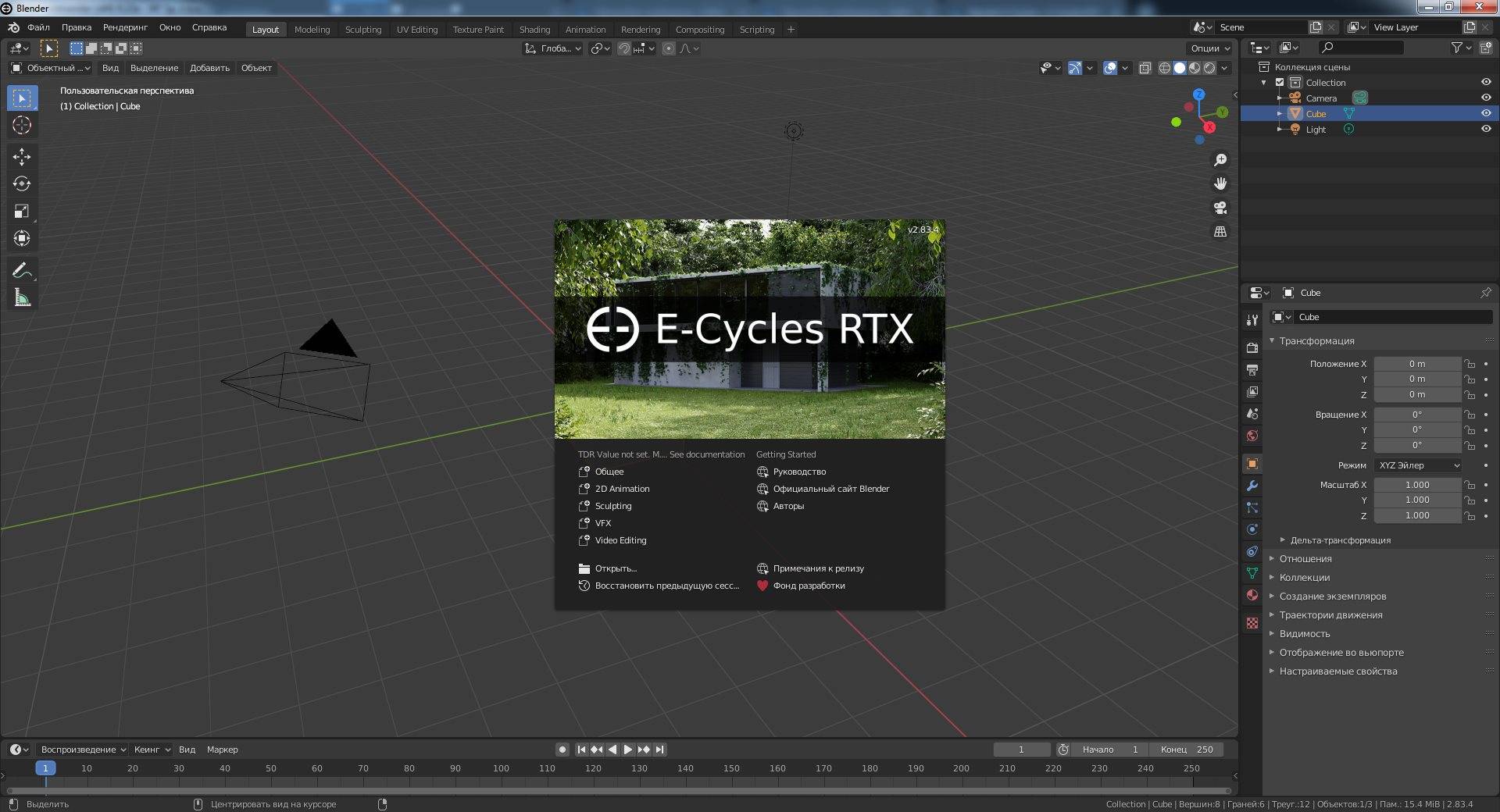
Task: Click the pan view hand icon
Action: [1220, 184]
